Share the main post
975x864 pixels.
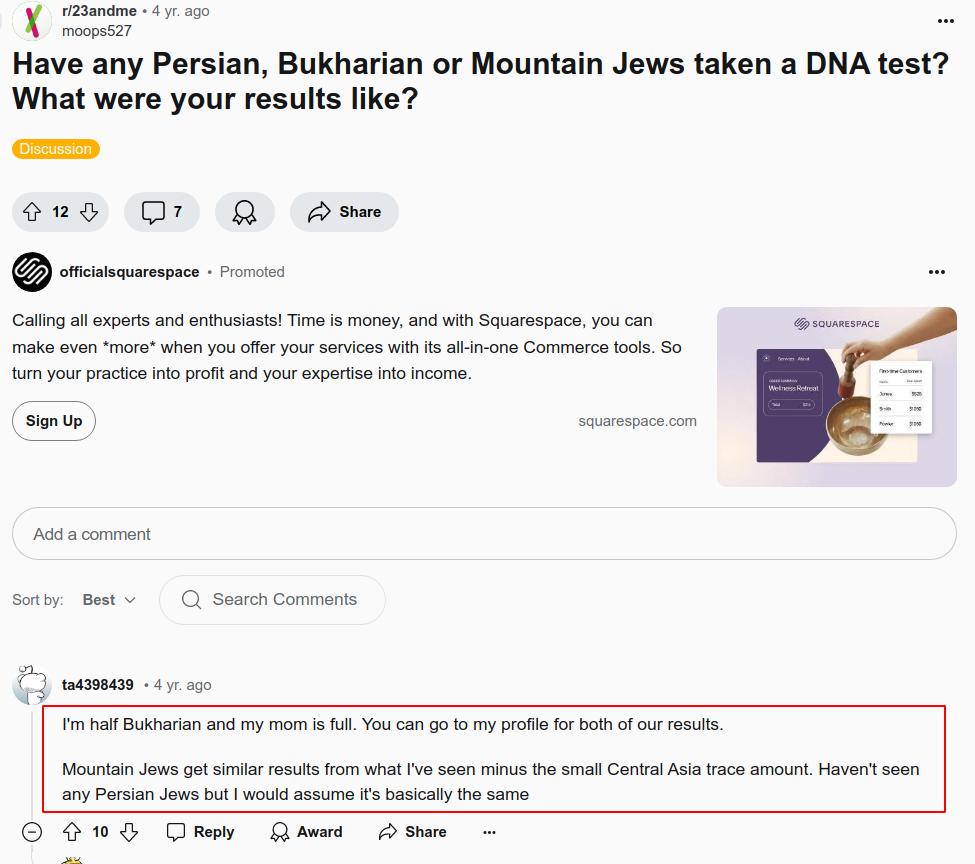pos(344,212)
